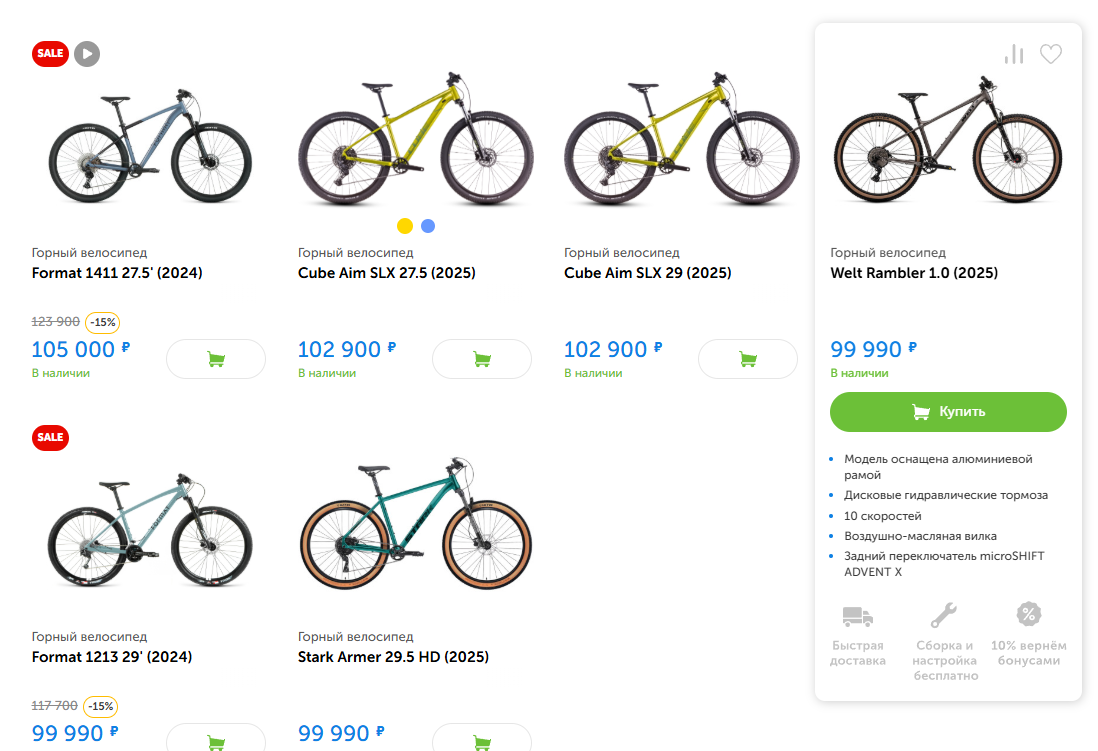The width and height of the screenshot is (1098, 751).
Task: Add Welt Rambler 1.0 to comparison
Action: tap(1014, 54)
